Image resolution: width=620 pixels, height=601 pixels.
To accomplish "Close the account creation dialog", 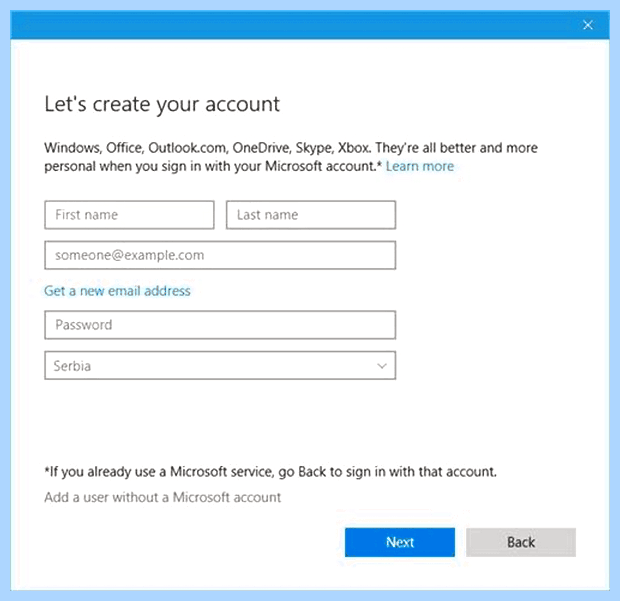I will pyautogui.click(x=588, y=25).
